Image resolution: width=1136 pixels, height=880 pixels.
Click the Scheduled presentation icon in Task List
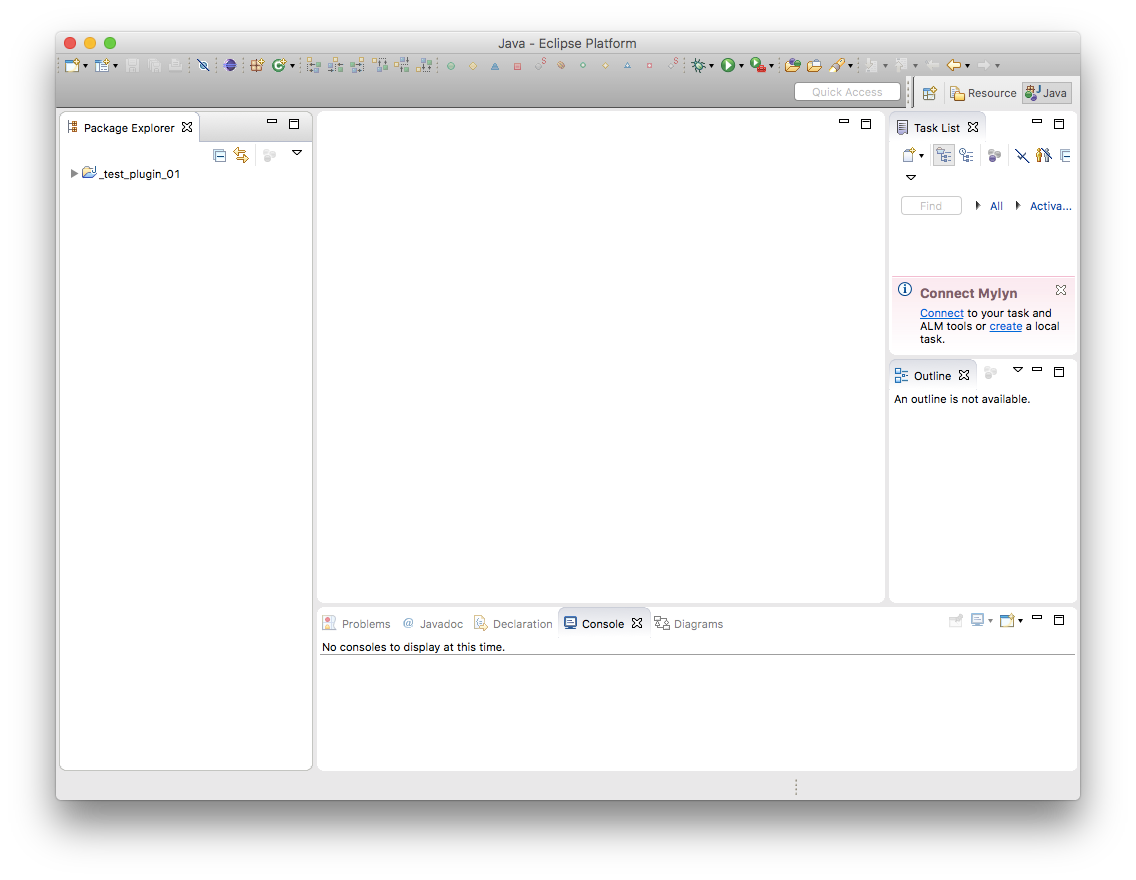[966, 155]
